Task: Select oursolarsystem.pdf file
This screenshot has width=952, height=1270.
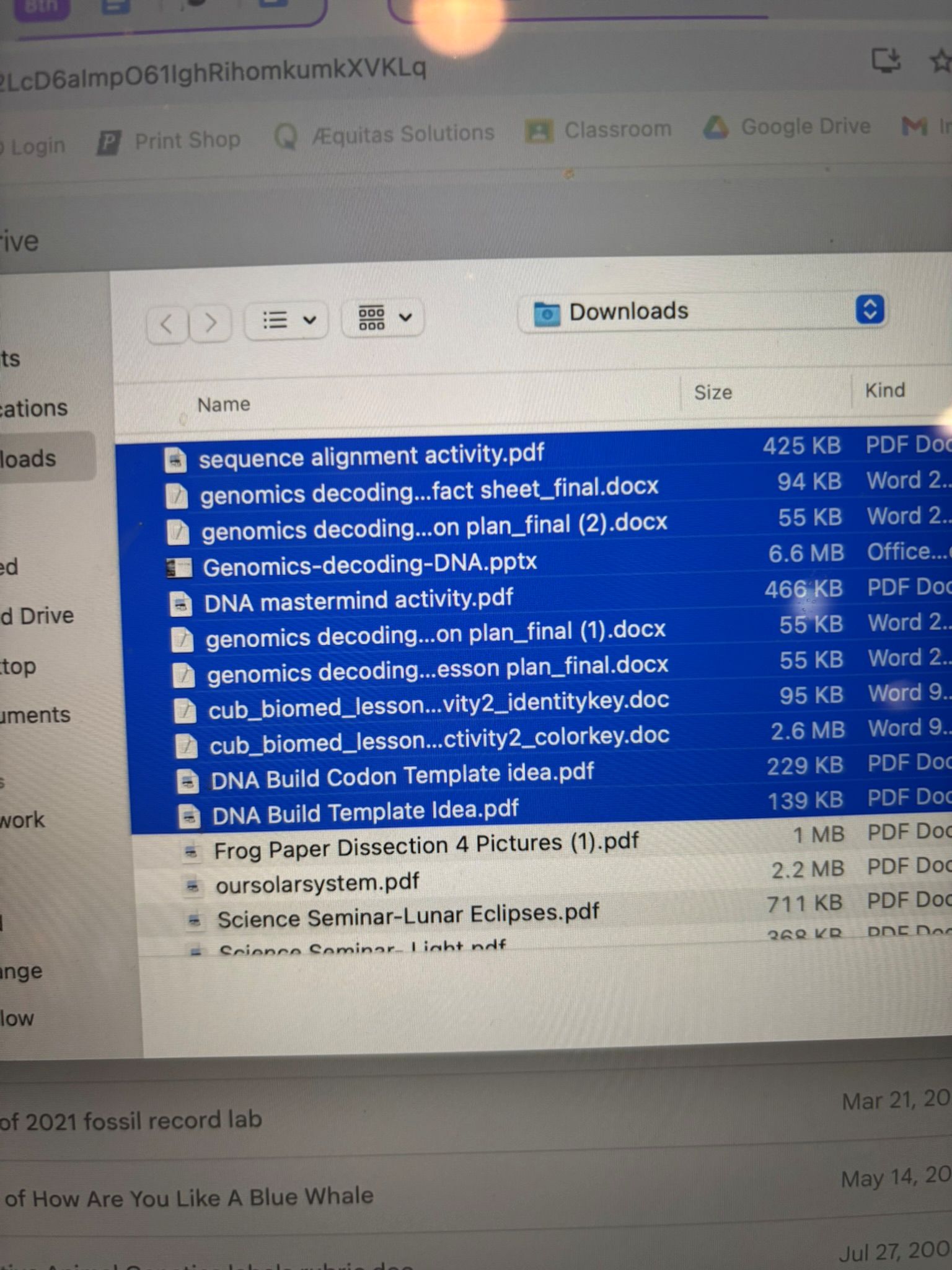Action: point(317,883)
